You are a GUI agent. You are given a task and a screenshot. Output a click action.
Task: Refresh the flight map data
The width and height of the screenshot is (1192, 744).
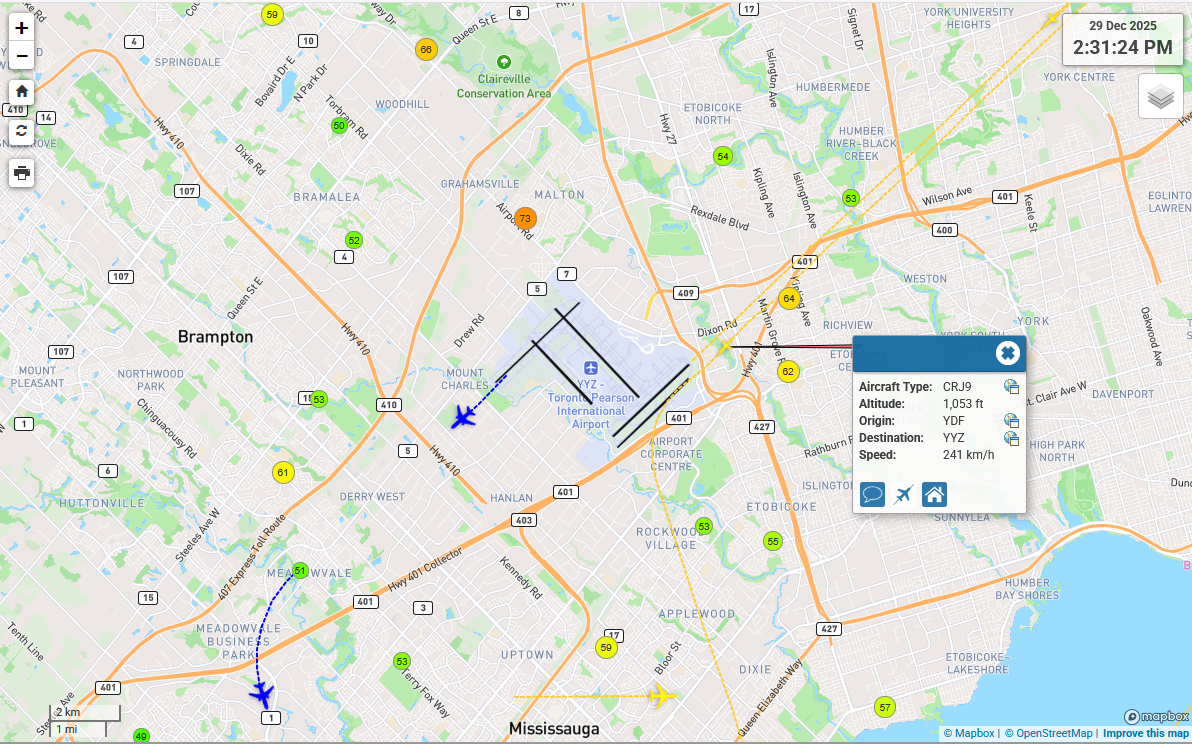point(22,131)
